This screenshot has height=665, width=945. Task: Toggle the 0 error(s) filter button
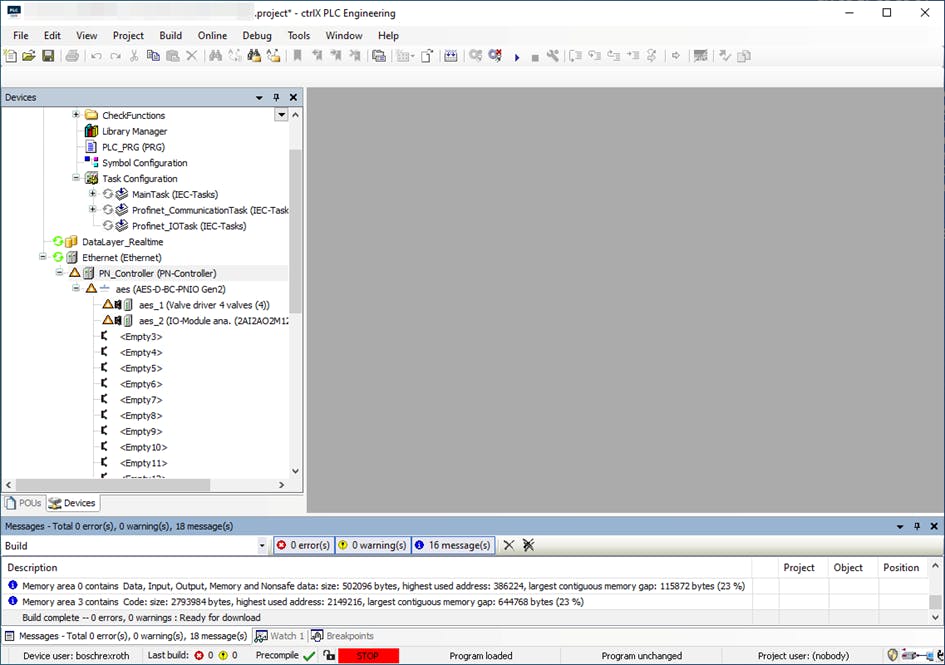coord(303,545)
